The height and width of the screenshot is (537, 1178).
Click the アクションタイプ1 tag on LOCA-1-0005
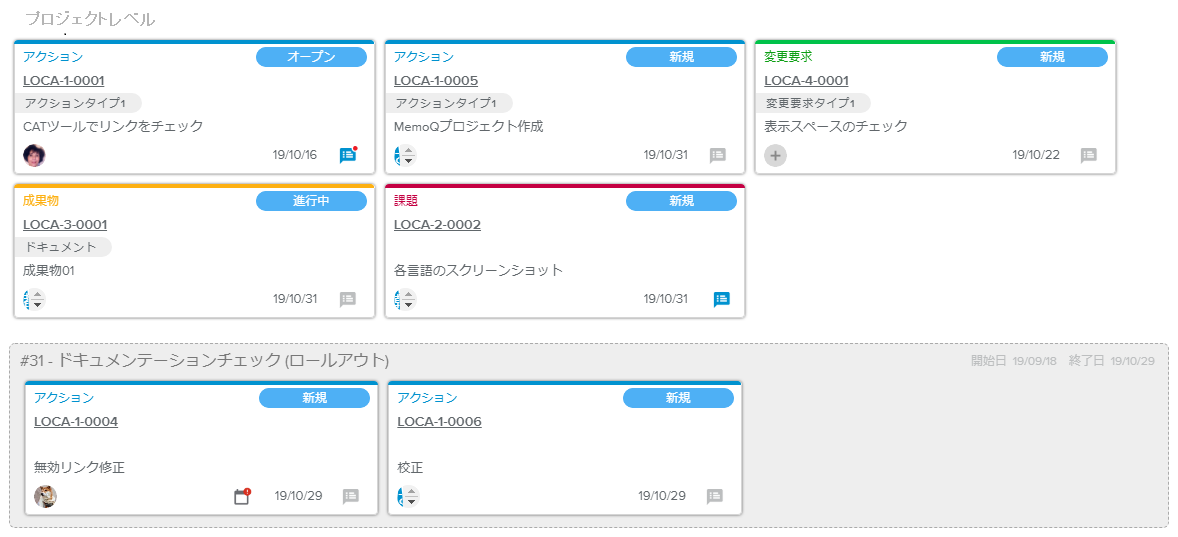pos(447,103)
